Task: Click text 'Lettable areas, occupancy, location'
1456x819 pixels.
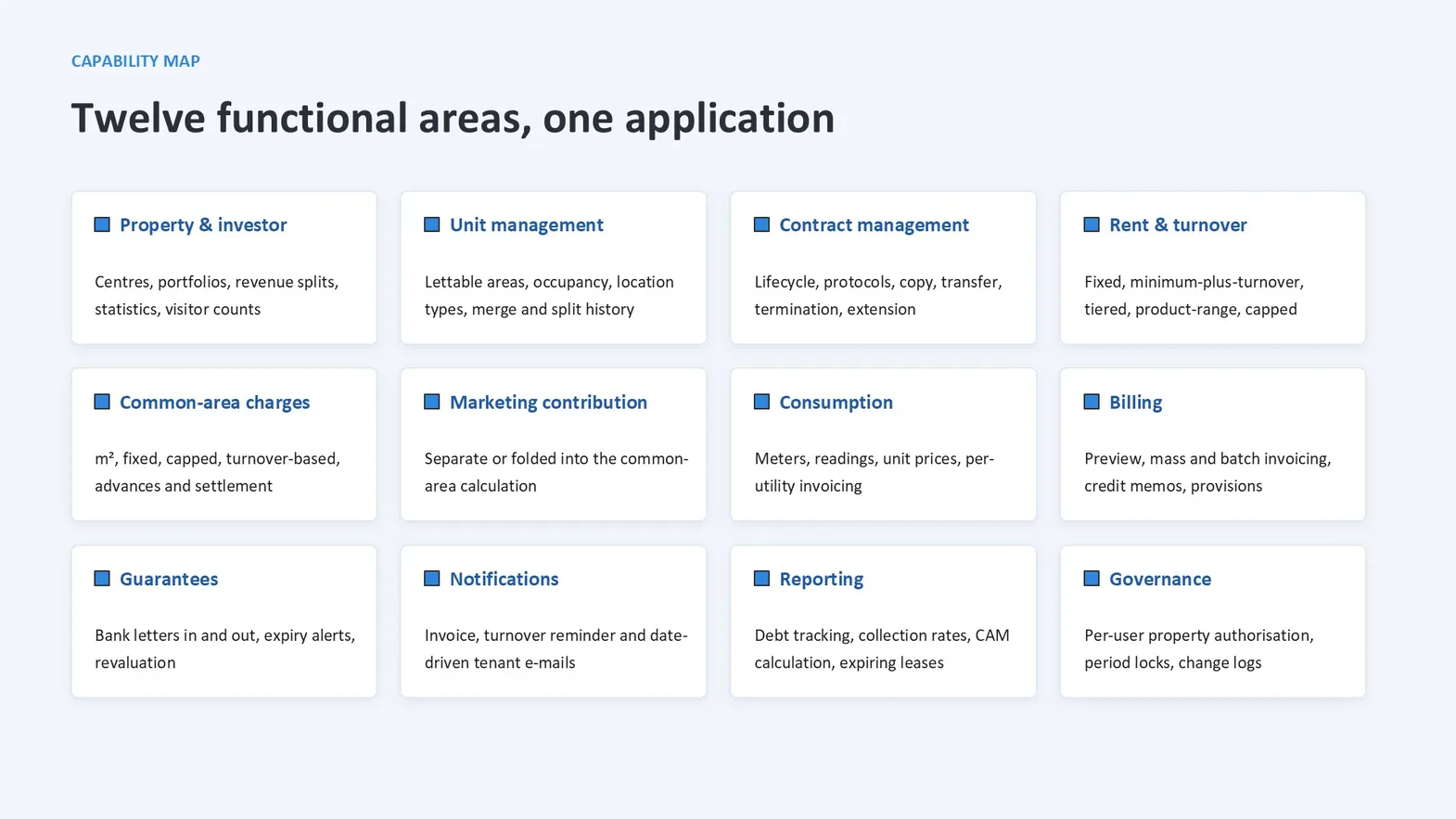Action: [549, 282]
